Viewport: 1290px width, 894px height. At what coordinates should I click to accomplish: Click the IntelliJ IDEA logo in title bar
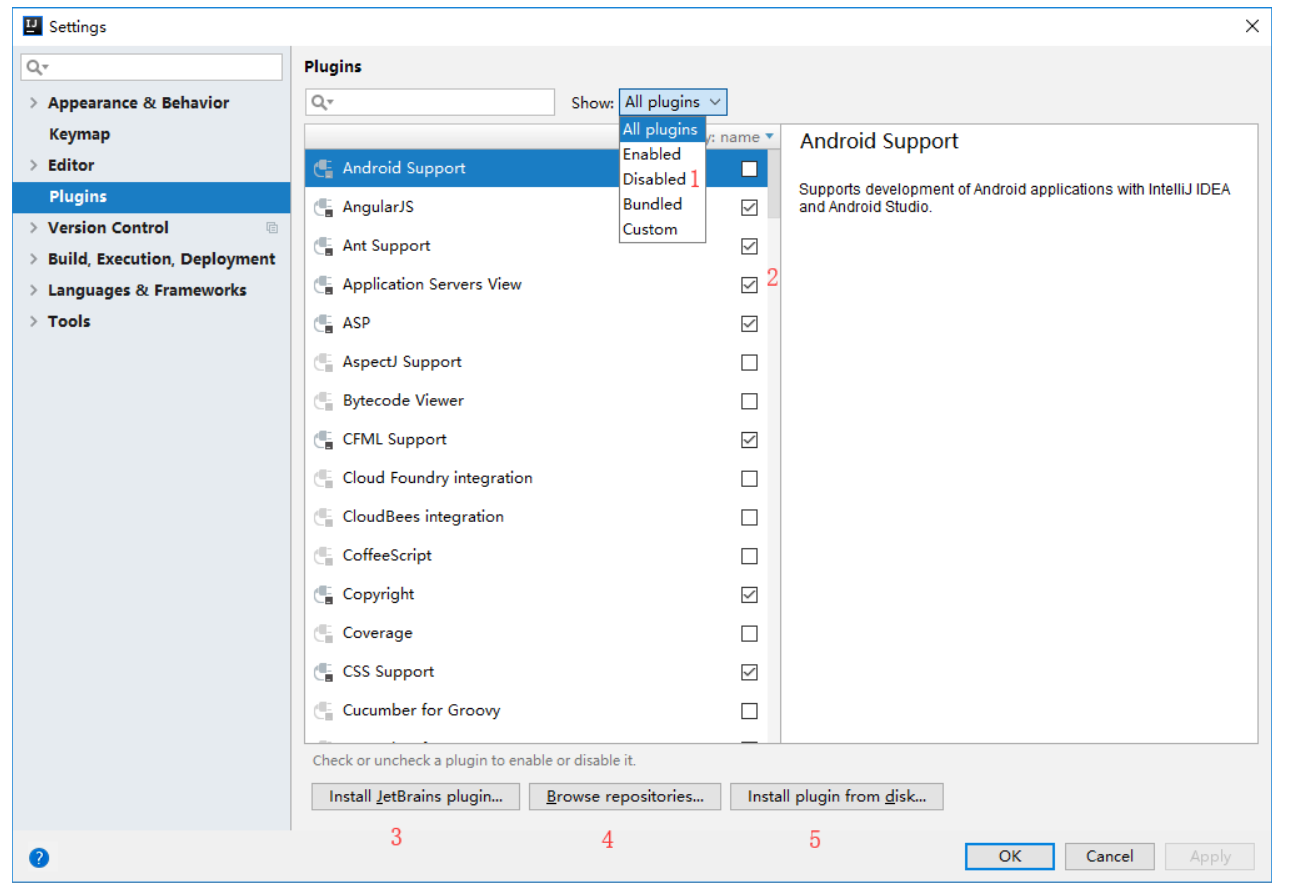(32, 26)
